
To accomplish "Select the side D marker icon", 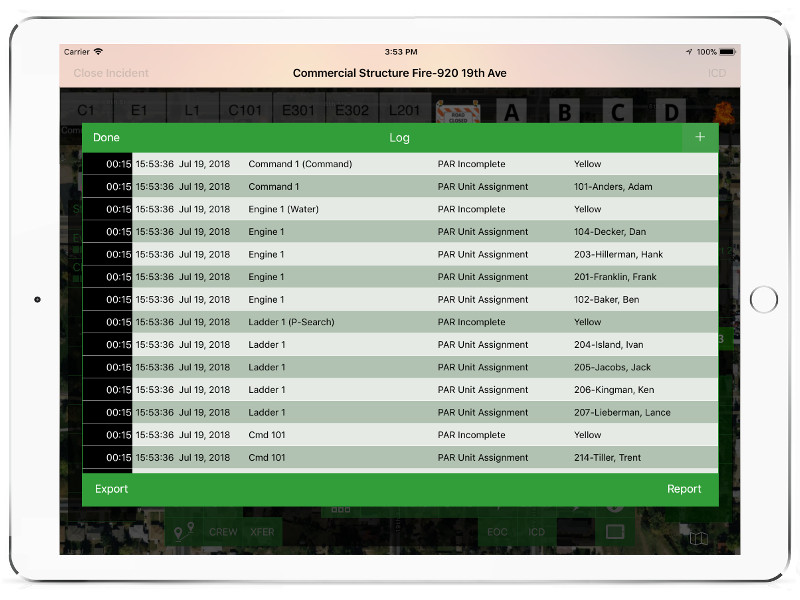I will (671, 111).
